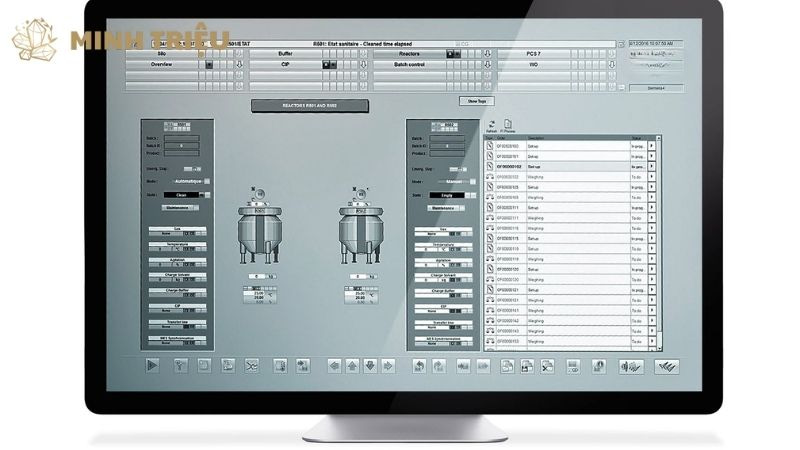Click the right arrow navigation icon
This screenshot has height=450, width=800.
(388, 366)
